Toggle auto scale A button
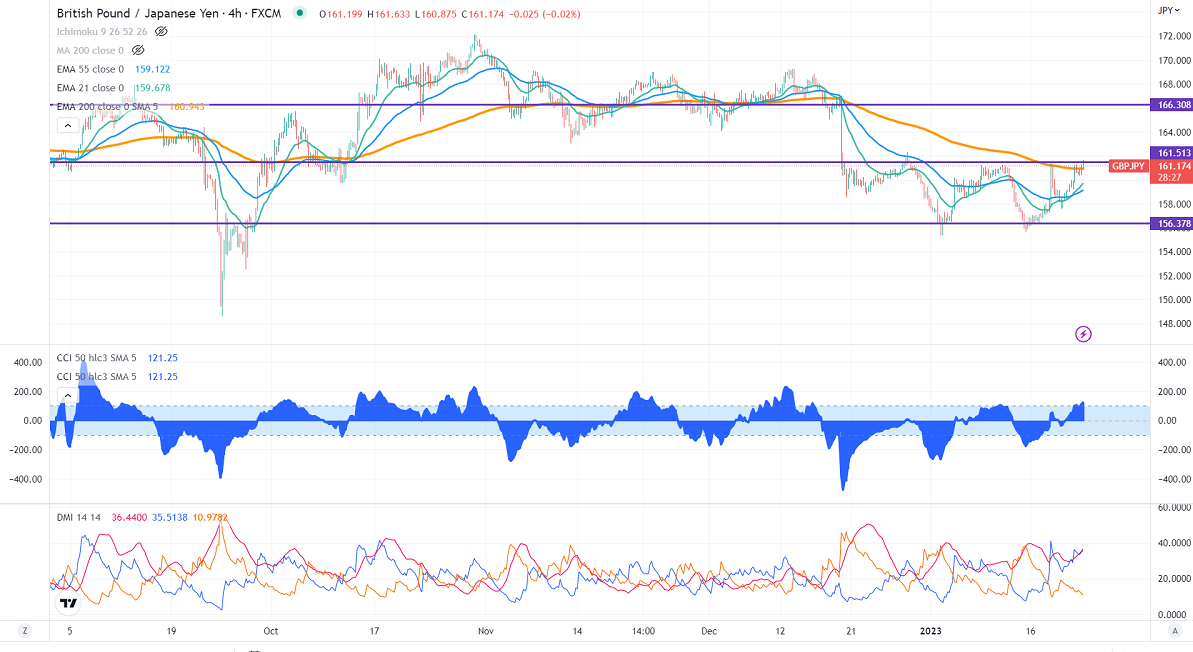This screenshot has height=652, width=1193. [x=1174, y=631]
